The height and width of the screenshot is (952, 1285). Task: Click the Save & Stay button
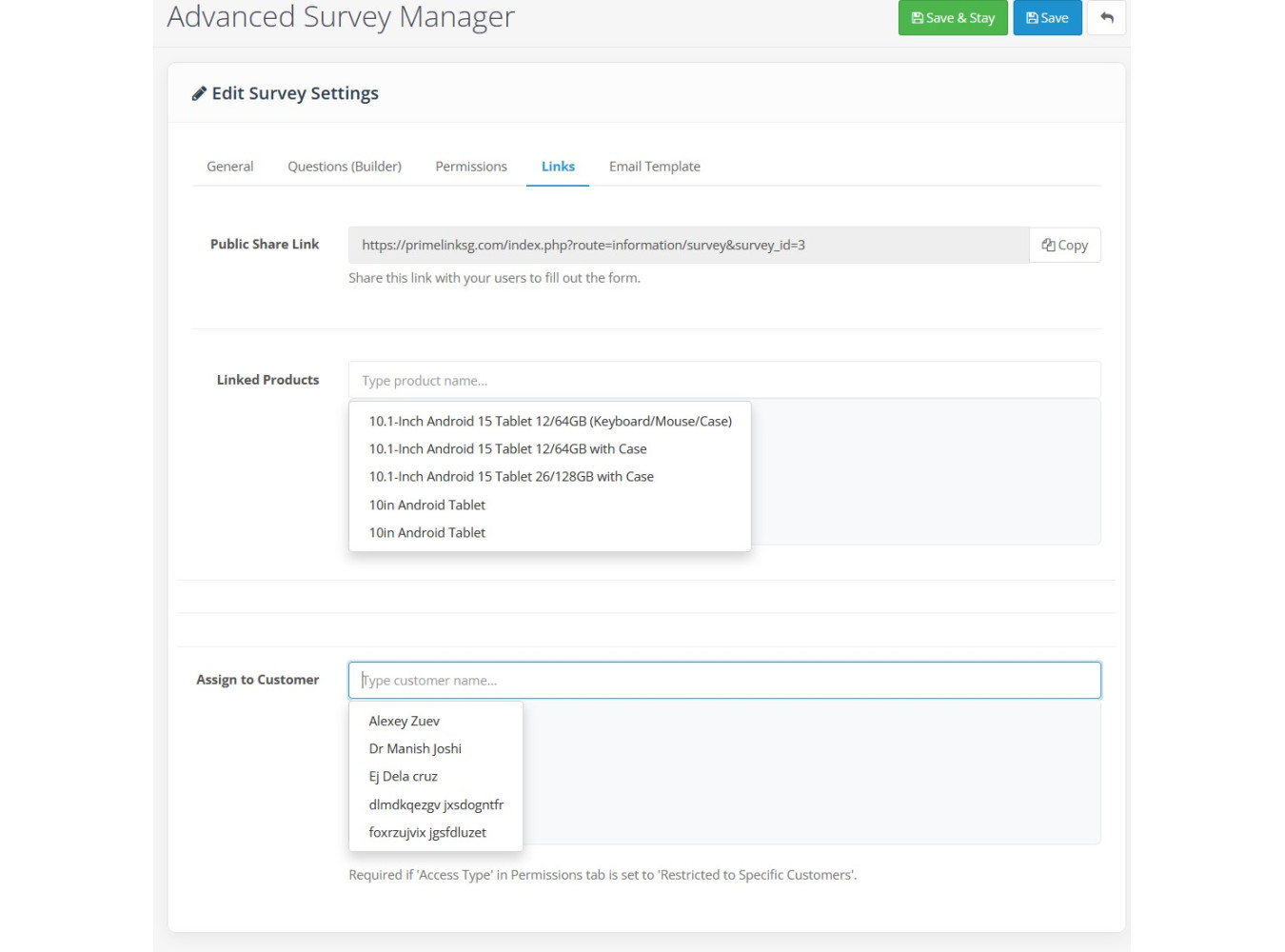(x=952, y=18)
